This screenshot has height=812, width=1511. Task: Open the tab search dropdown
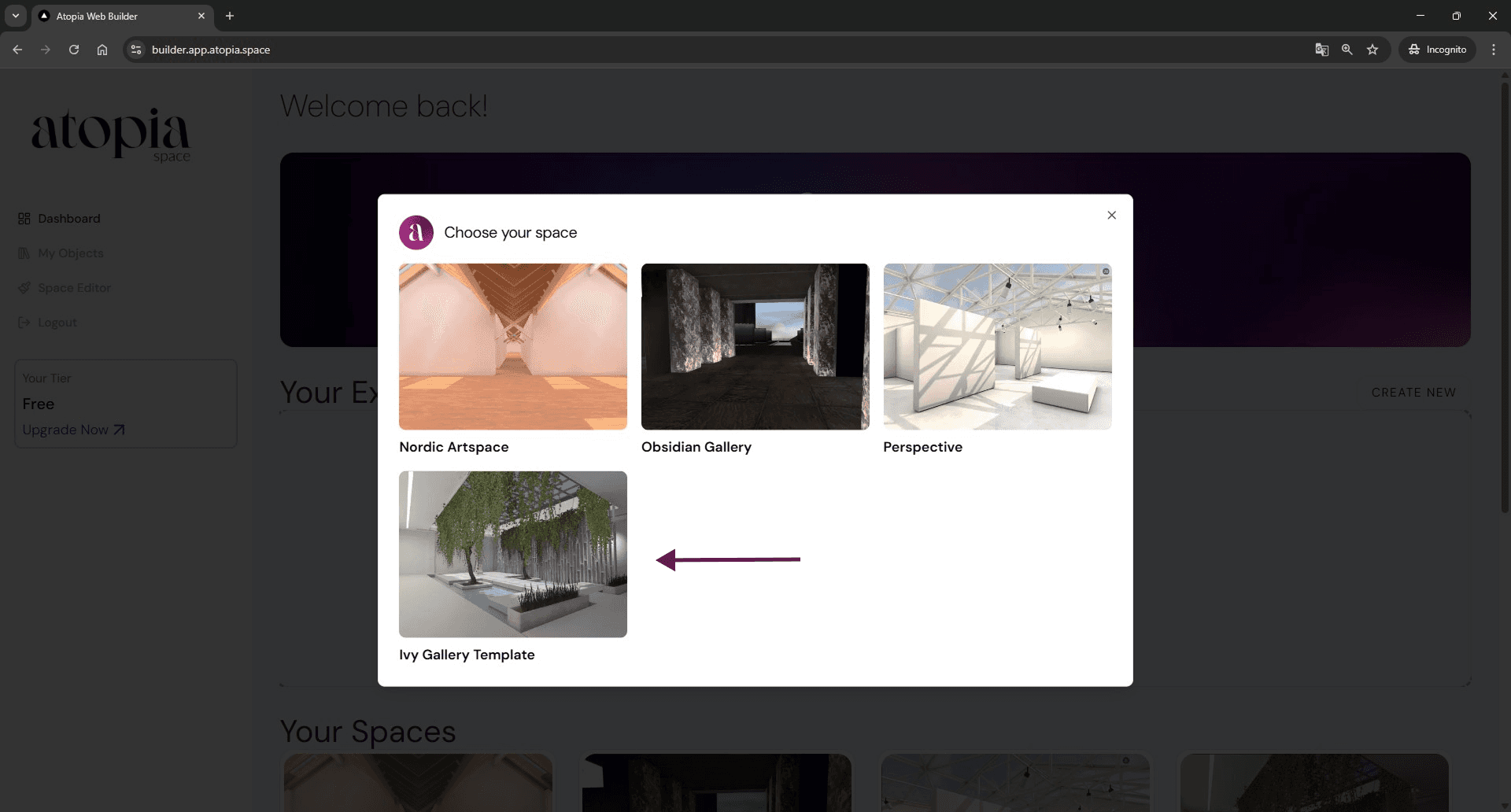(x=16, y=16)
